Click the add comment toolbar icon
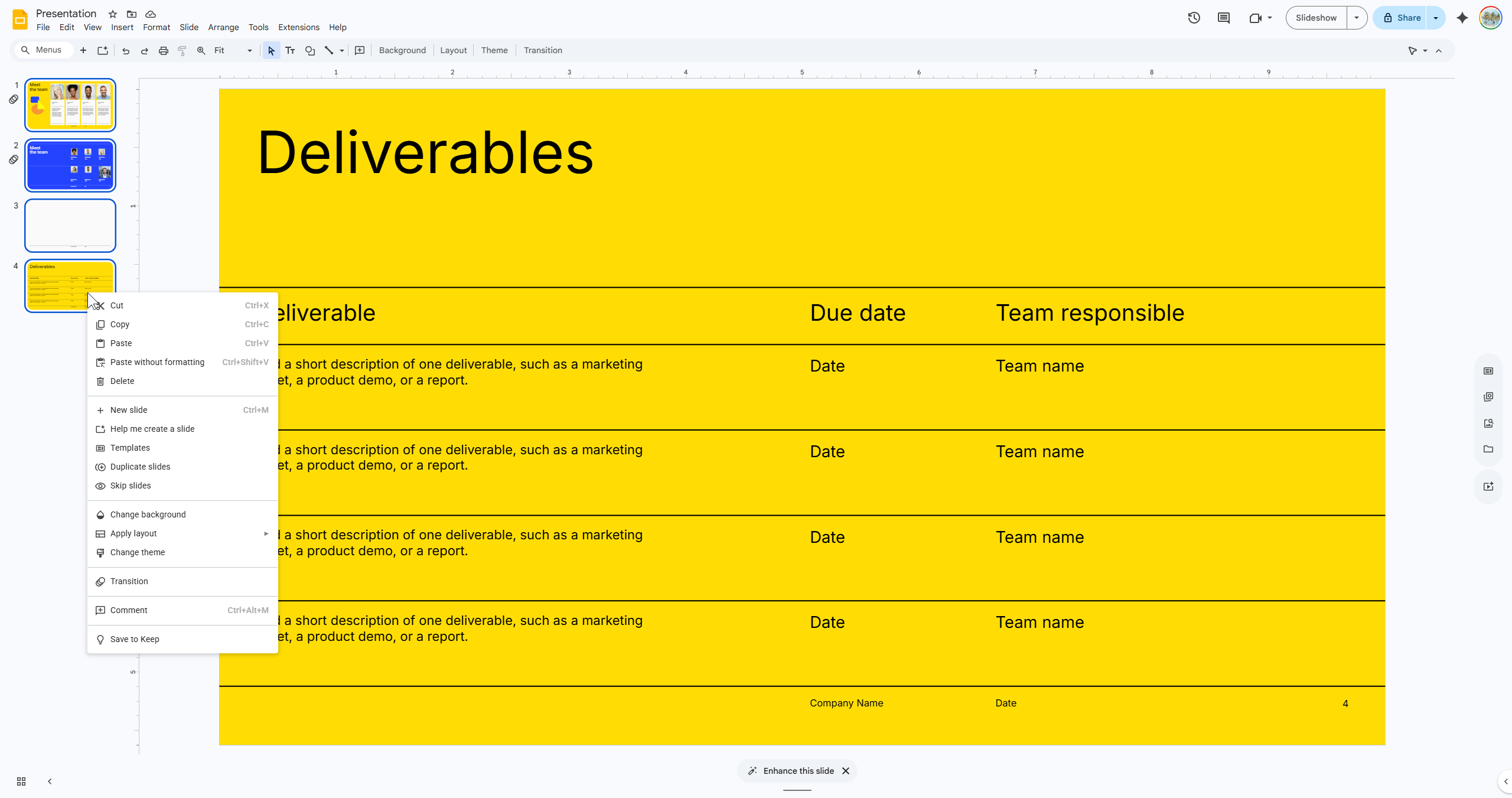Image resolution: width=1512 pixels, height=798 pixels. (x=360, y=50)
